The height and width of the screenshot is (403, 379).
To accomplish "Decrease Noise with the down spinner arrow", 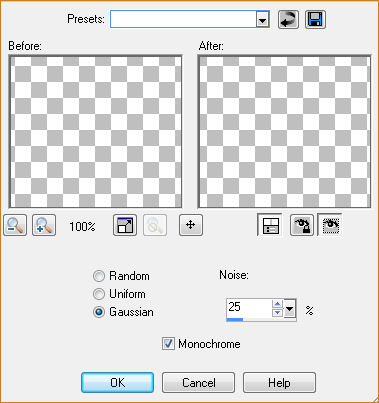I will pyautogui.click(x=277, y=313).
